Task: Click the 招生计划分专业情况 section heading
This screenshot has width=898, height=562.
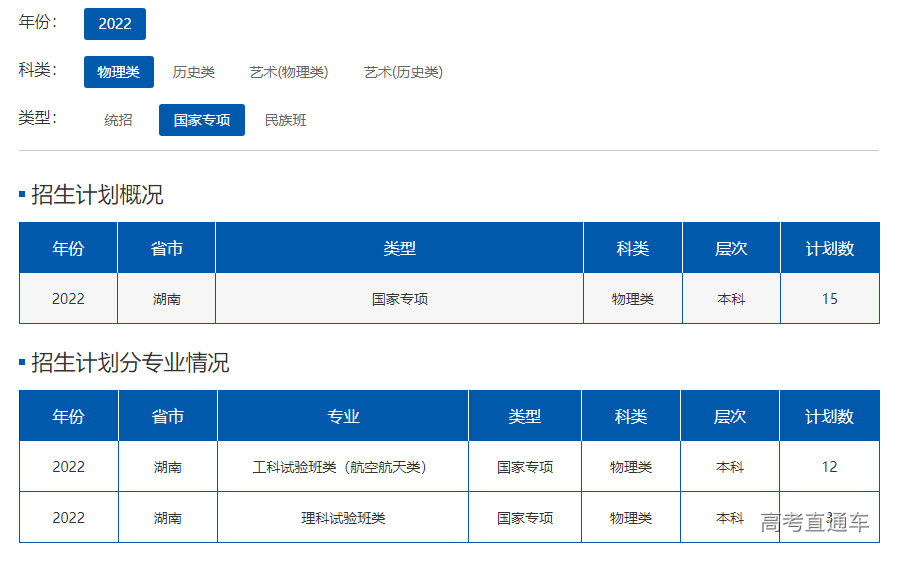Action: pyautogui.click(x=130, y=362)
